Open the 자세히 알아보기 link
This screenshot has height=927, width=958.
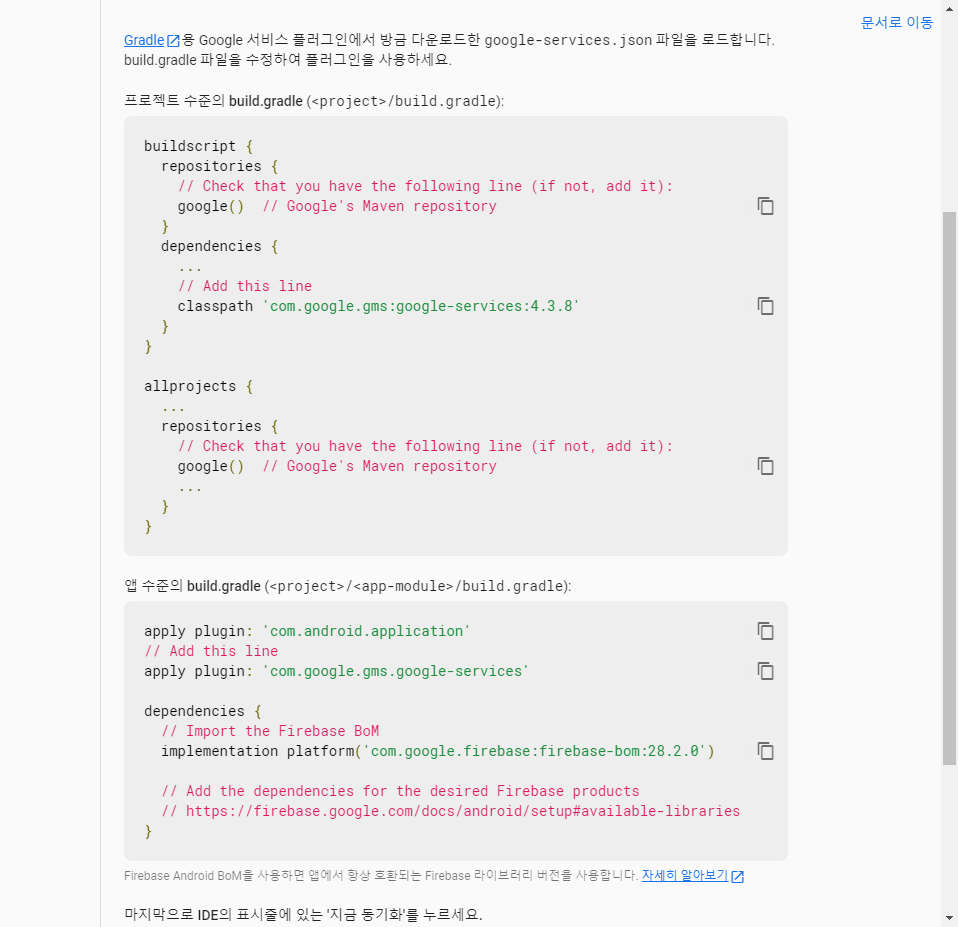(x=685, y=876)
